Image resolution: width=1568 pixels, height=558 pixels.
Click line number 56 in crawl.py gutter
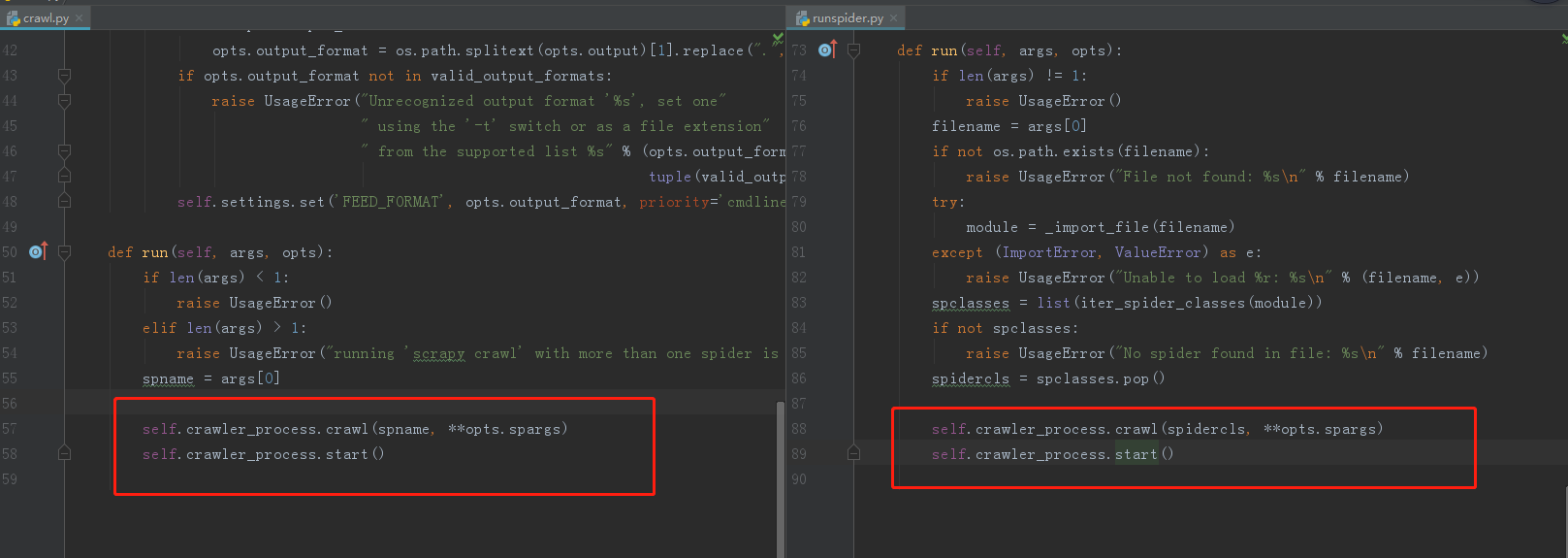(10, 404)
